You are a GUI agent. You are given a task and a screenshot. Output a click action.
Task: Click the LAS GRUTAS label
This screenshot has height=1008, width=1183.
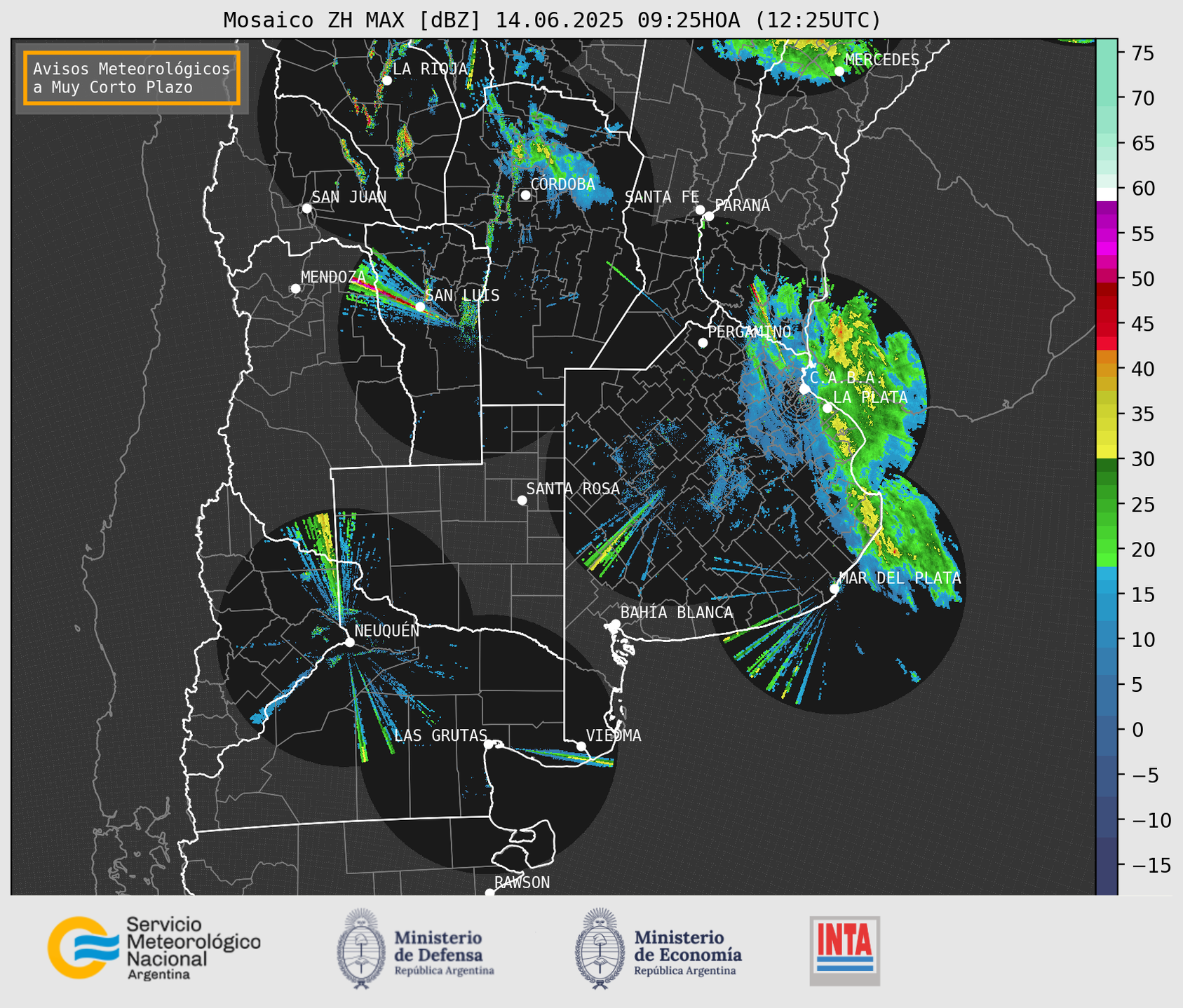click(x=440, y=735)
